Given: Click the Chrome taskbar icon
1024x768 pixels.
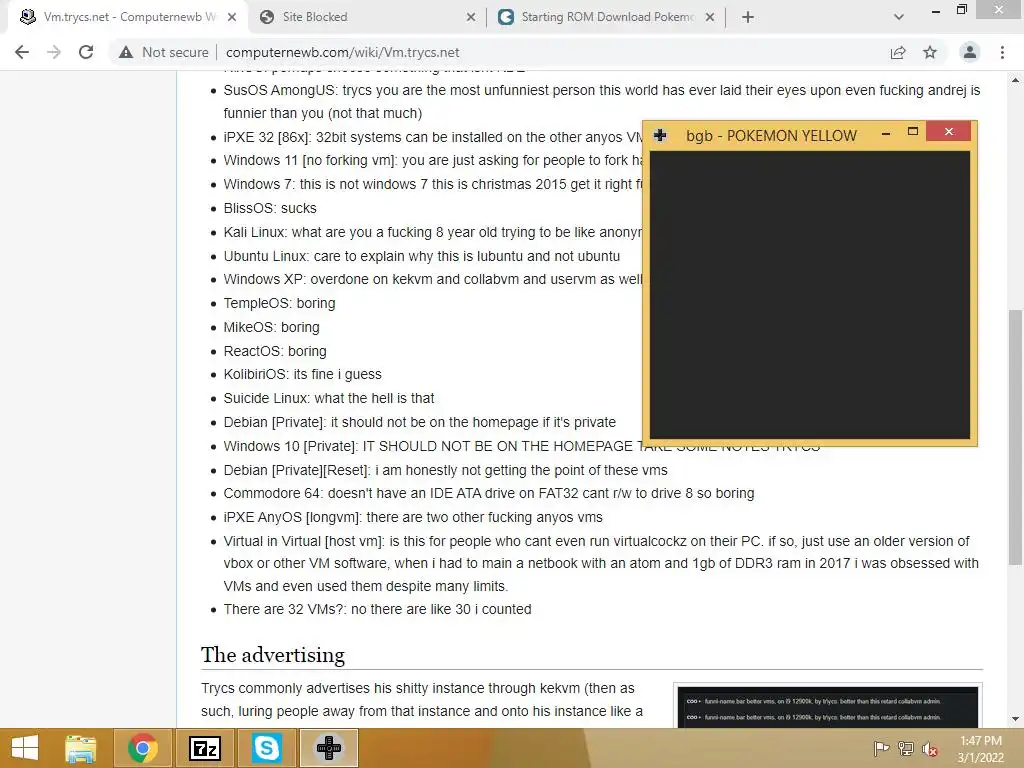Looking at the screenshot, I should (x=142, y=748).
